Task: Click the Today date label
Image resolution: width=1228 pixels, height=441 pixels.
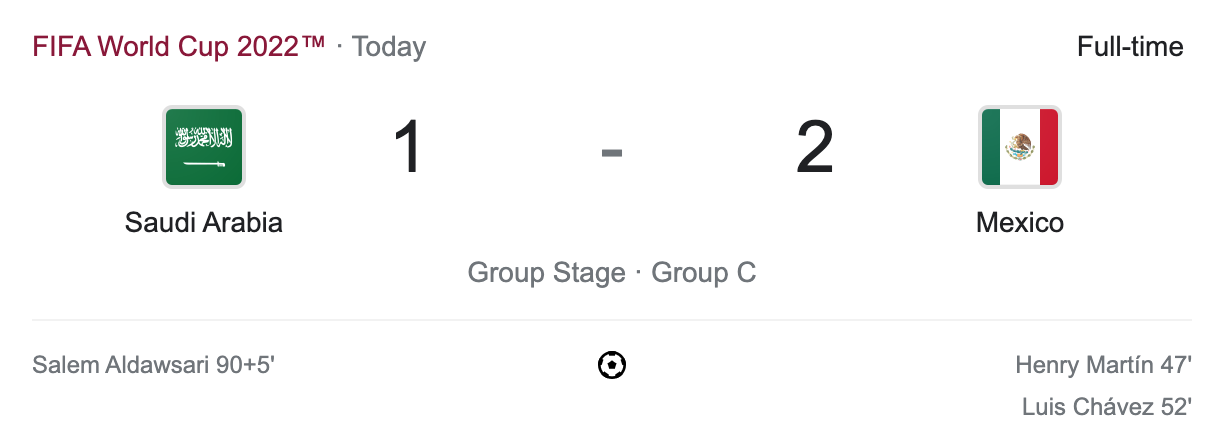Action: (389, 47)
